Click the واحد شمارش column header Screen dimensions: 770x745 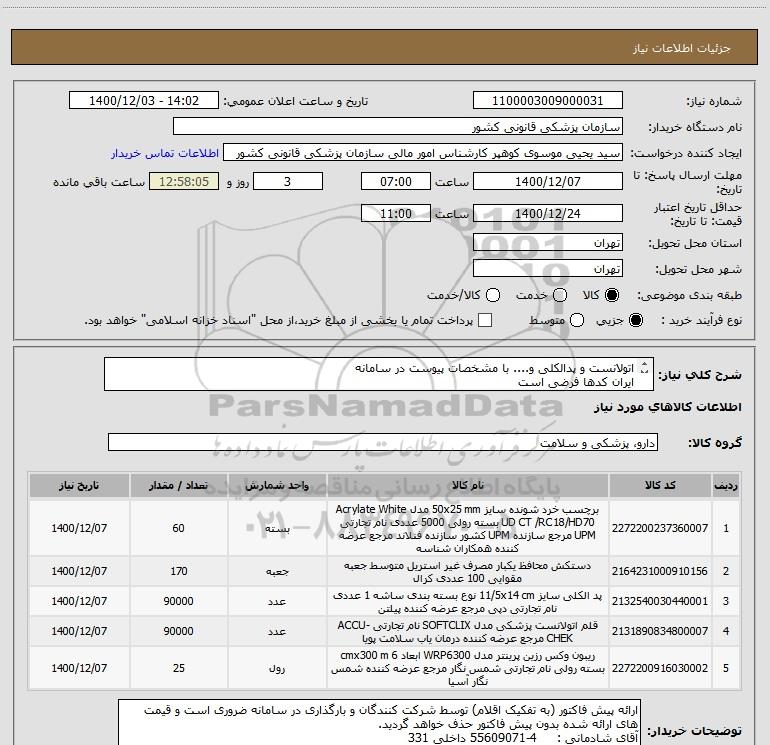point(277,486)
